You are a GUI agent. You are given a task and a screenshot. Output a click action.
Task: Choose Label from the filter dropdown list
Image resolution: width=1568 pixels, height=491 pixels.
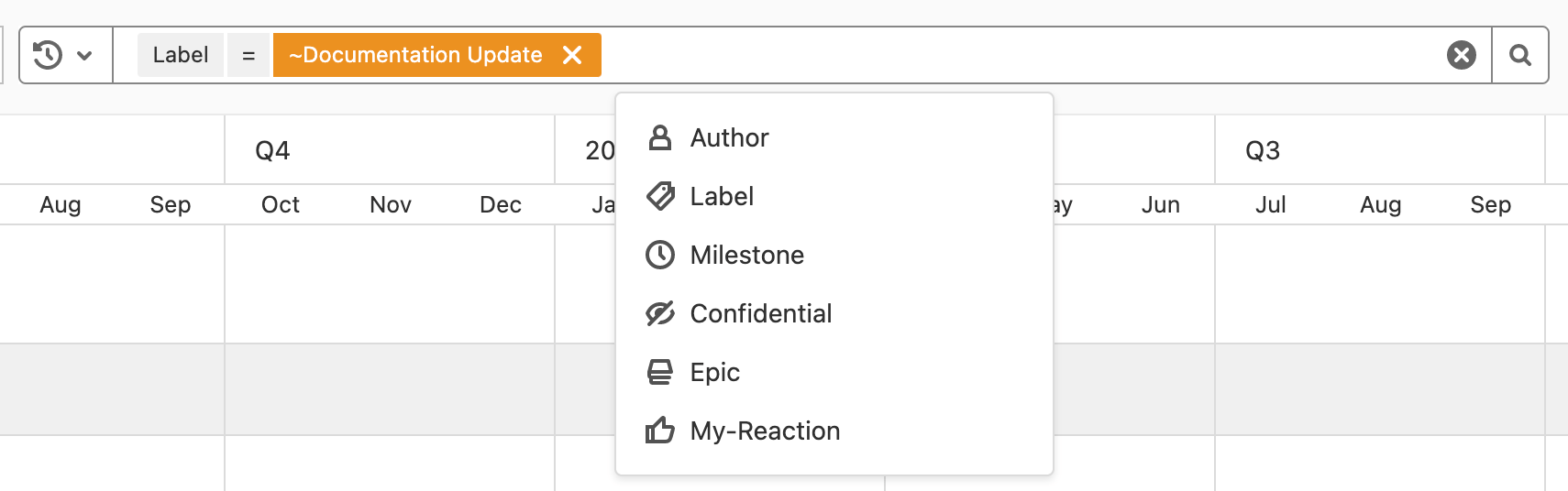pyautogui.click(x=722, y=196)
